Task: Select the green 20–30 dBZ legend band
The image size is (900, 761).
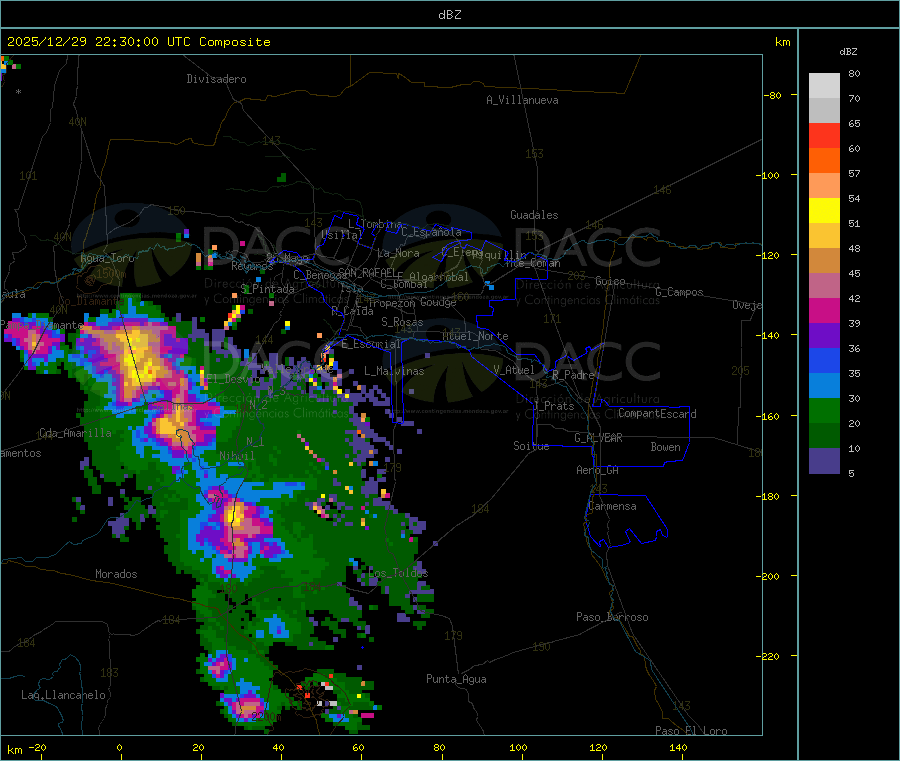Action: pyautogui.click(x=824, y=410)
